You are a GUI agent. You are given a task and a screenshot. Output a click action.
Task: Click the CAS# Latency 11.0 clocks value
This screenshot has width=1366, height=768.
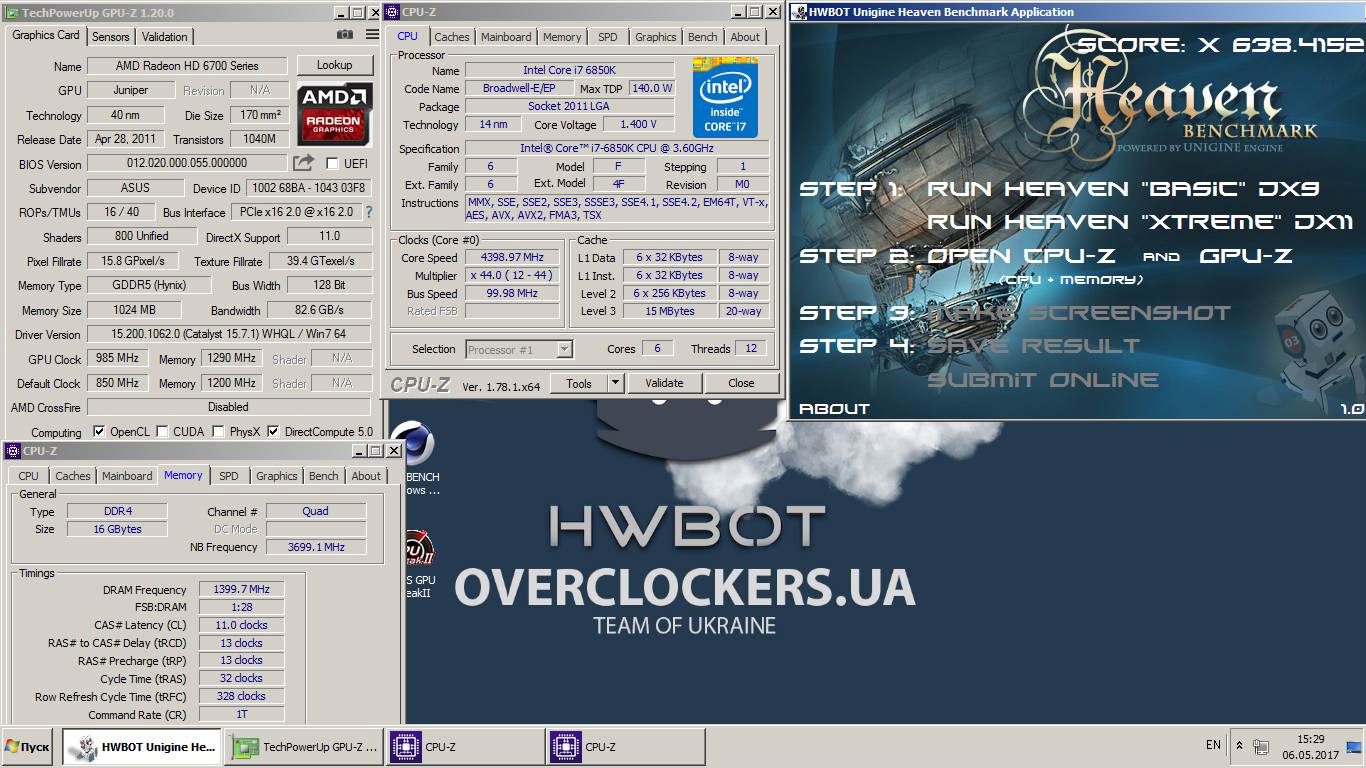(x=241, y=625)
